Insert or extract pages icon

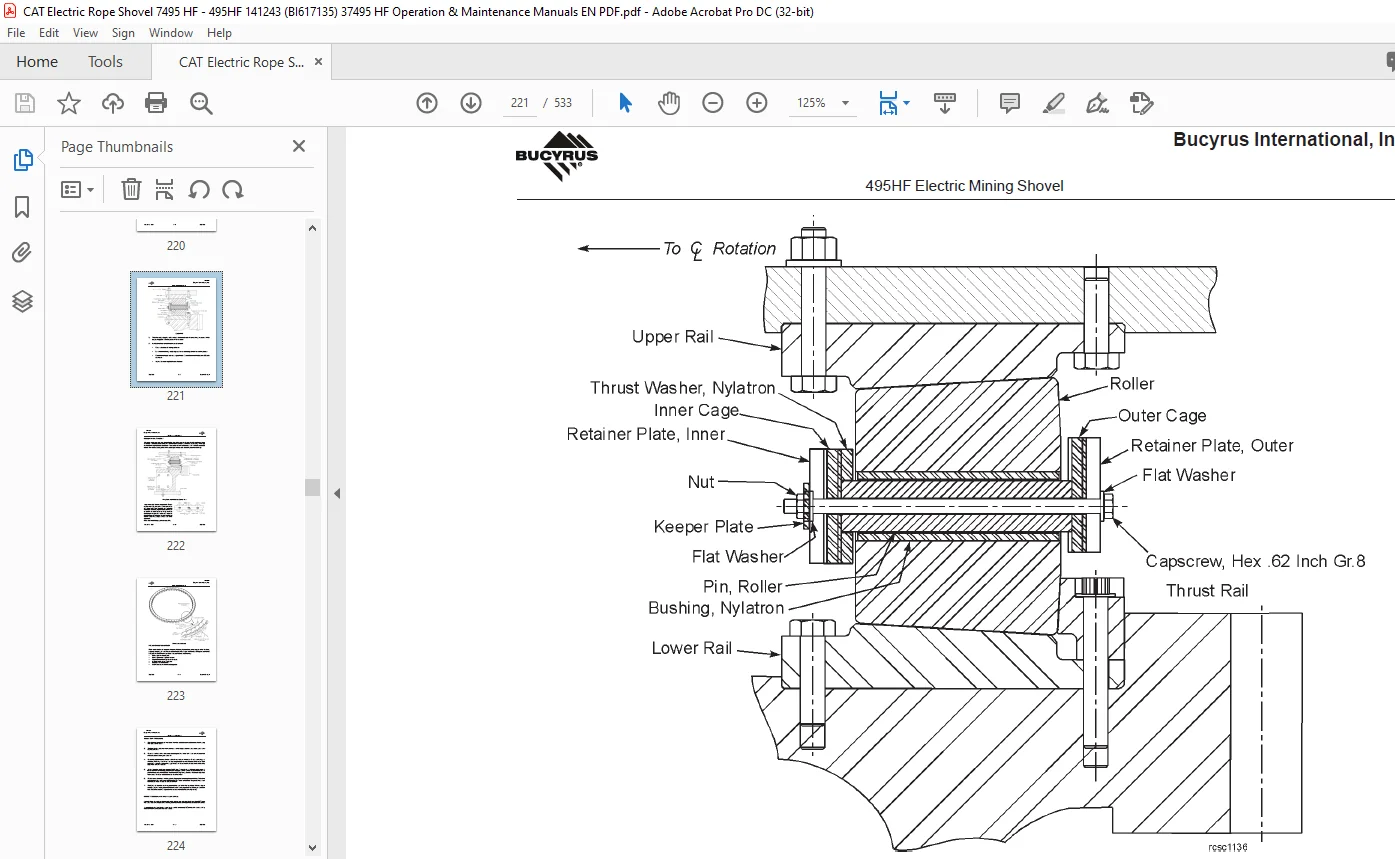tap(165, 189)
